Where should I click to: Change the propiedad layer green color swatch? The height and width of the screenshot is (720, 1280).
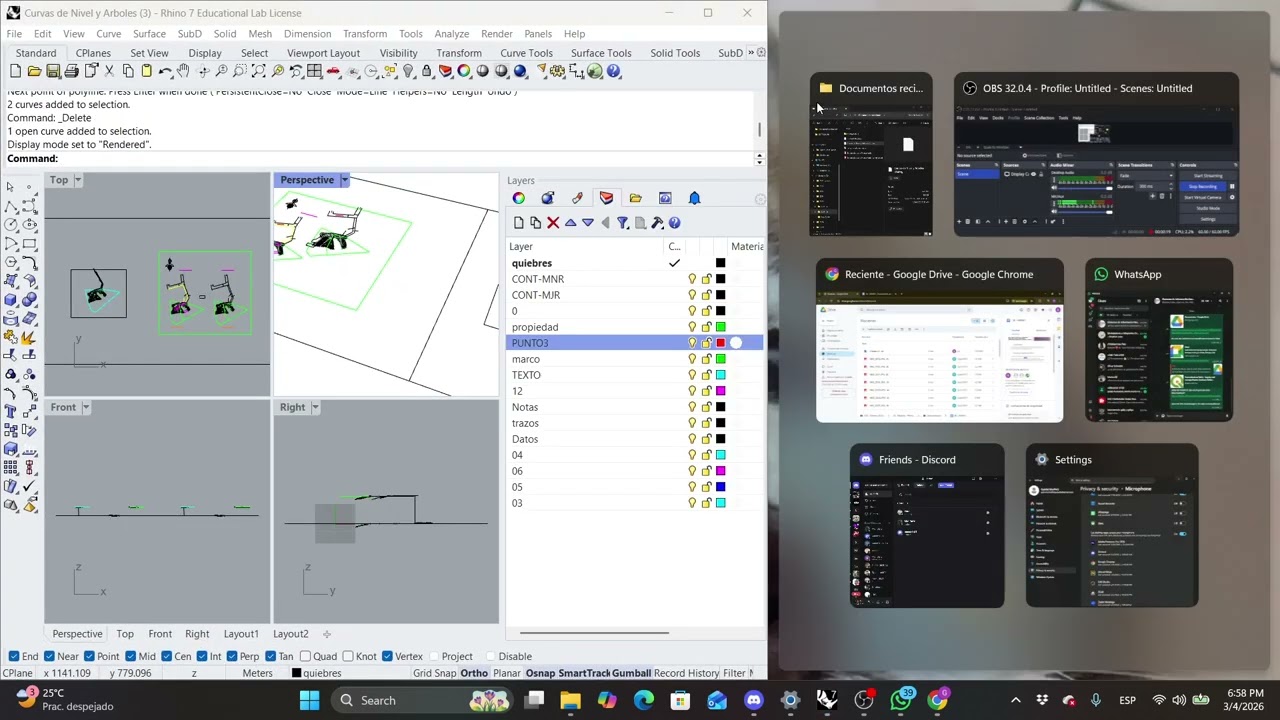720,327
